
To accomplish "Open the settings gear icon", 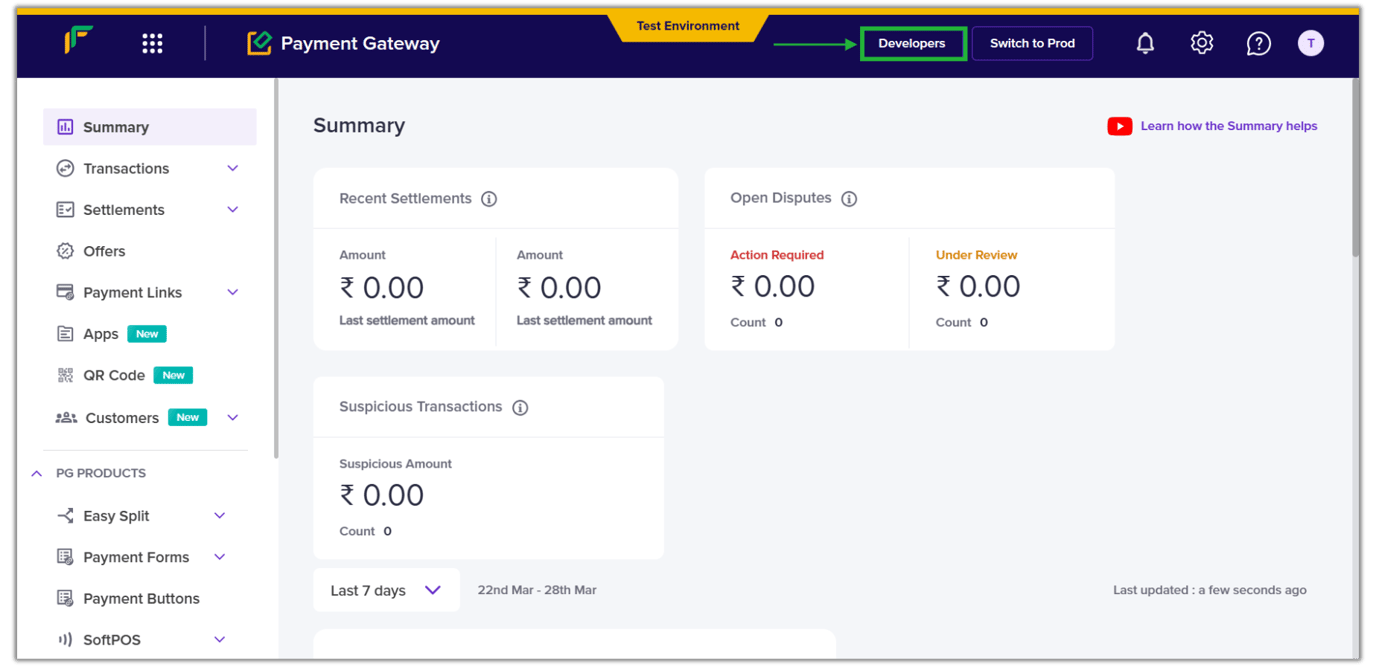I will (1202, 43).
